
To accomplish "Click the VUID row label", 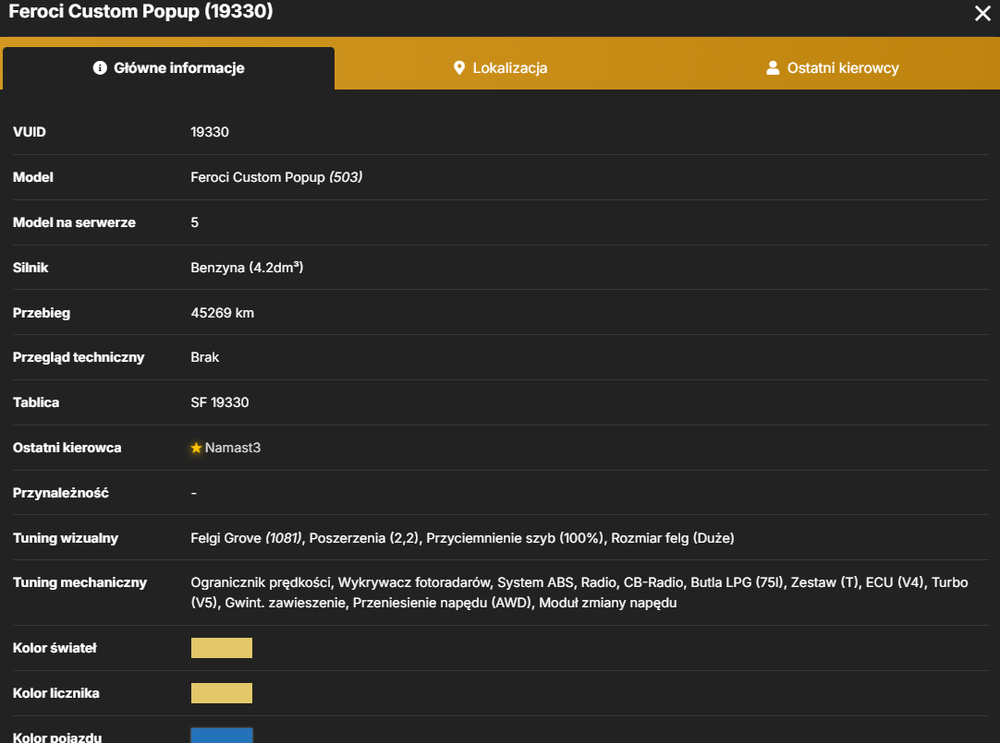I will tap(29, 132).
